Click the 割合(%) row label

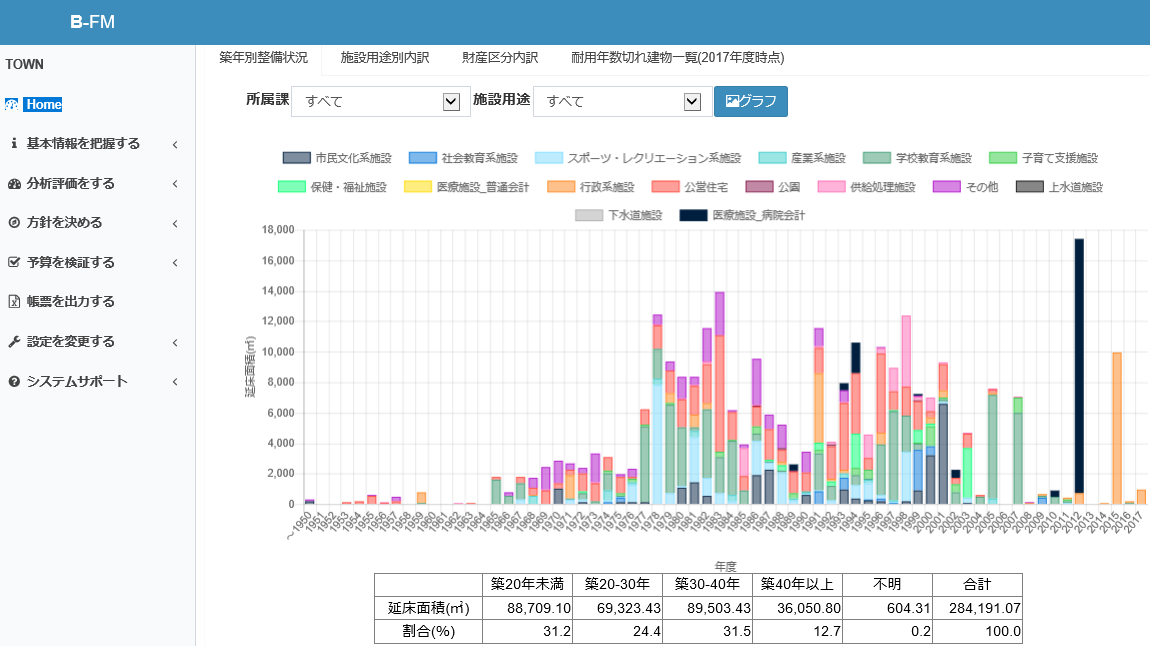pyautogui.click(x=428, y=631)
